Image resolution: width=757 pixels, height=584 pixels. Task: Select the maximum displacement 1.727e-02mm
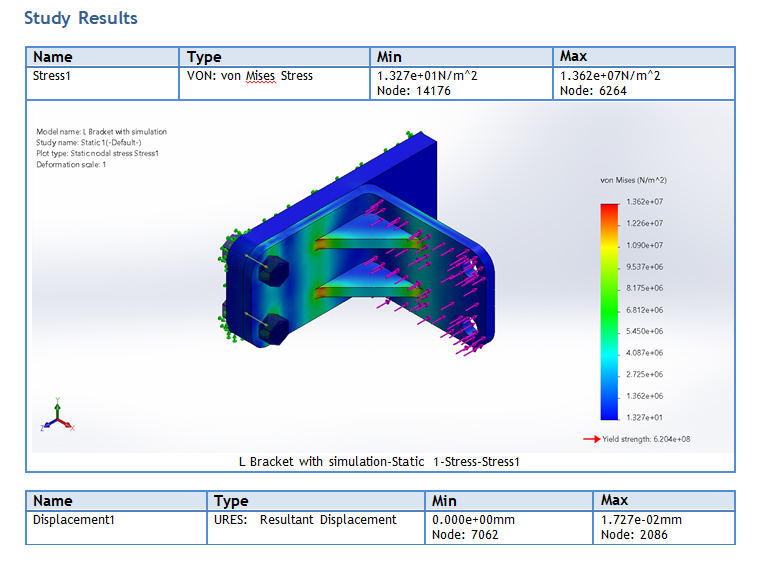click(x=641, y=520)
